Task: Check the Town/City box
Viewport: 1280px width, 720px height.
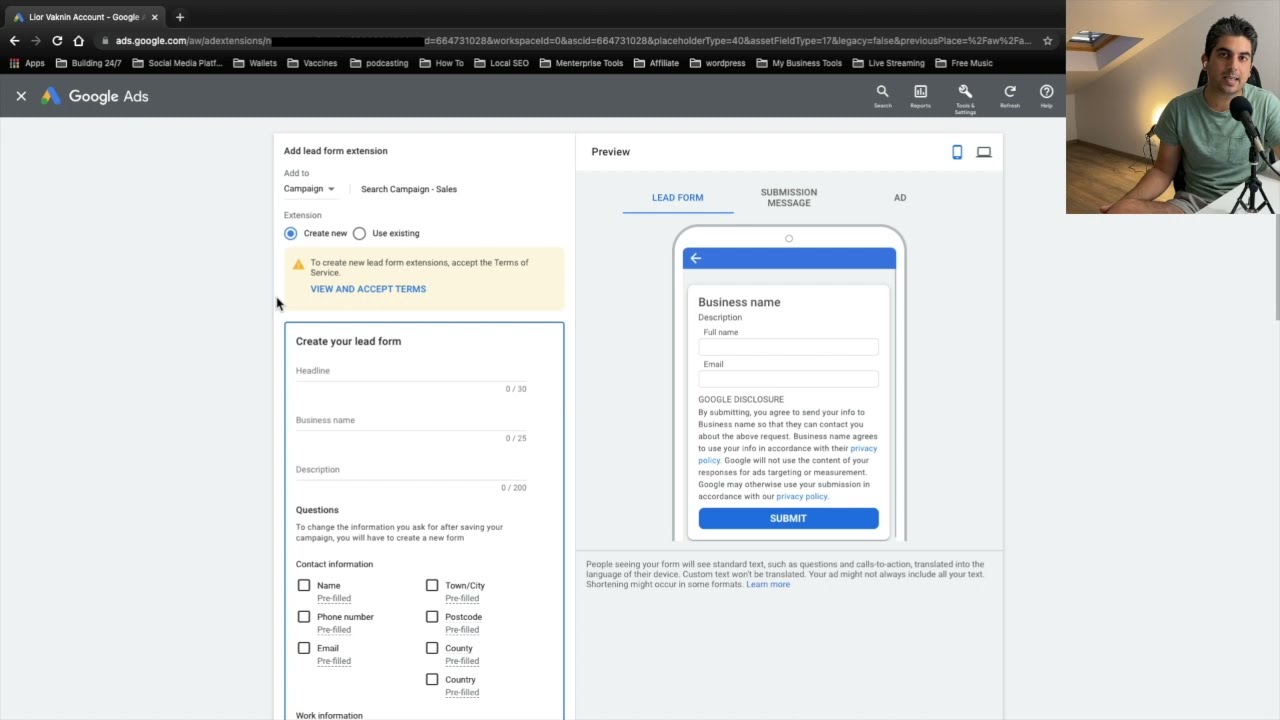Action: [432, 585]
